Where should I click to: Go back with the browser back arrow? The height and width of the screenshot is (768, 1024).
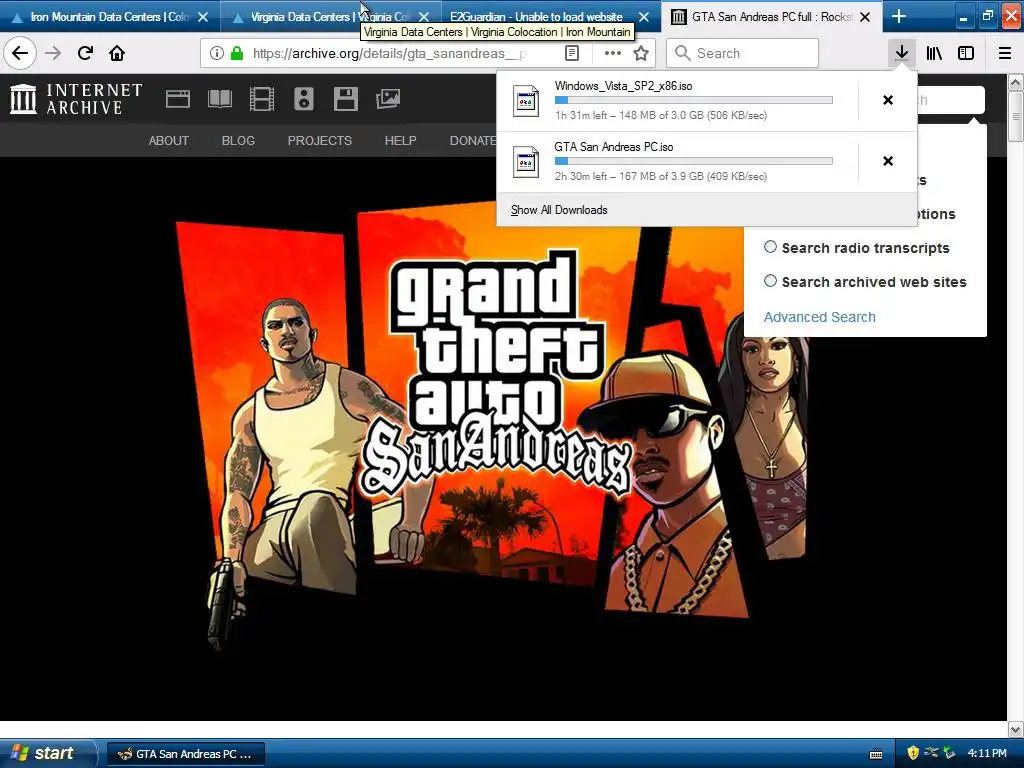pos(20,53)
